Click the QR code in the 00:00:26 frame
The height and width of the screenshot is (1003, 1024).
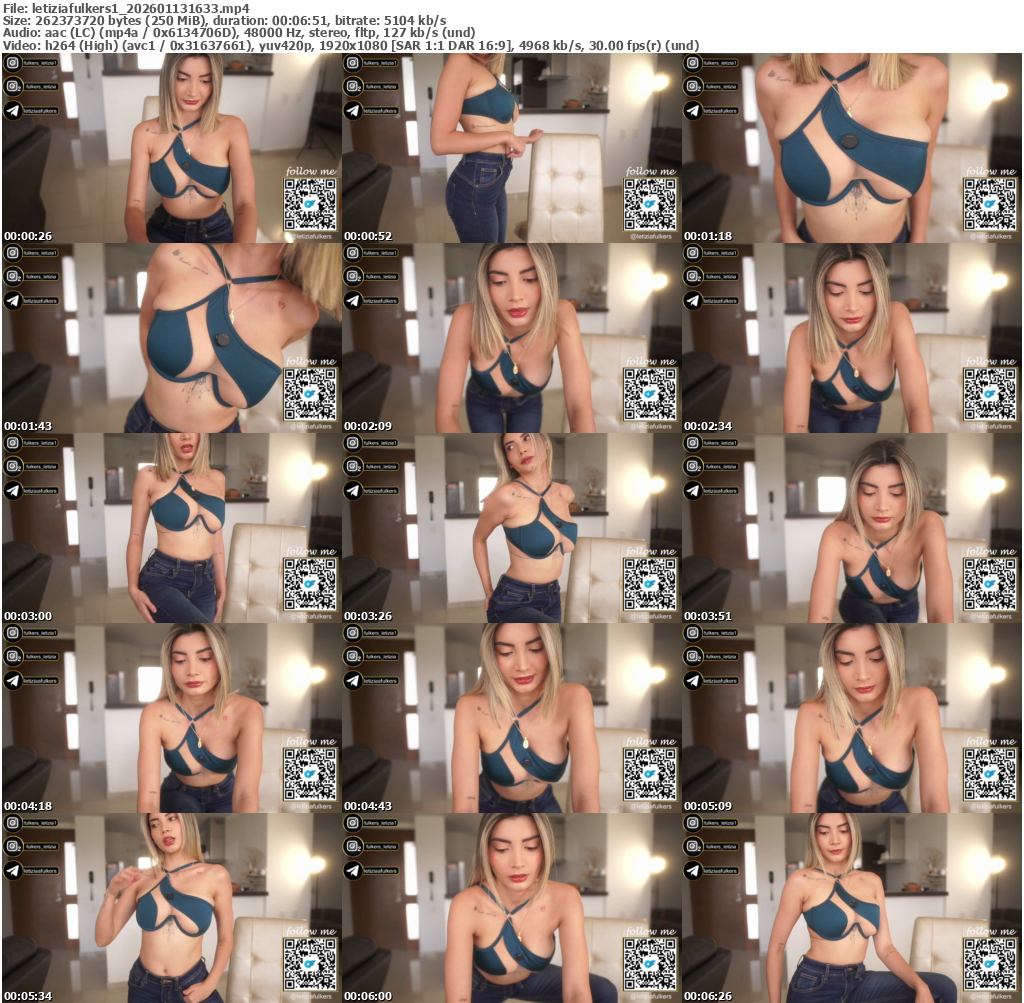(309, 205)
